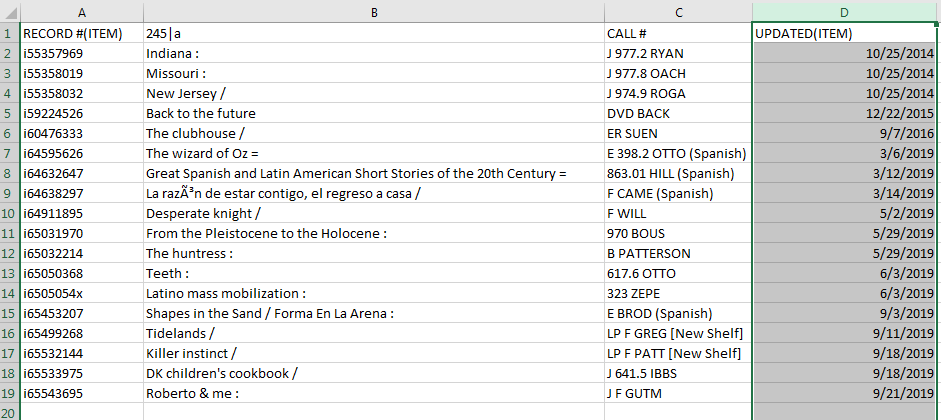Click the CALL # header cell
The width and height of the screenshot is (941, 420).
[678, 33]
